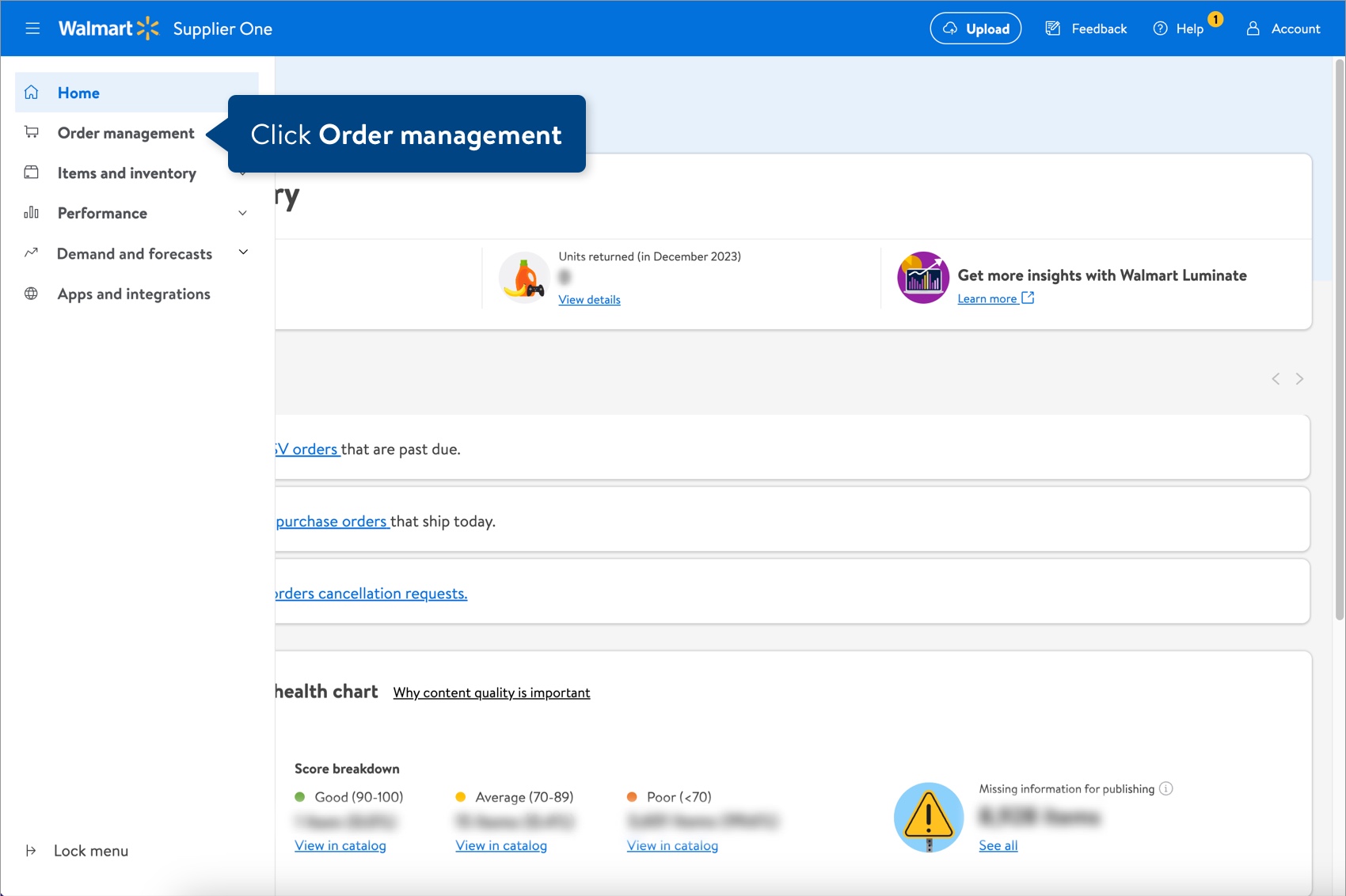Click the Performance bar-chart icon
Screen dimensions: 1346x896
[x=31, y=212]
